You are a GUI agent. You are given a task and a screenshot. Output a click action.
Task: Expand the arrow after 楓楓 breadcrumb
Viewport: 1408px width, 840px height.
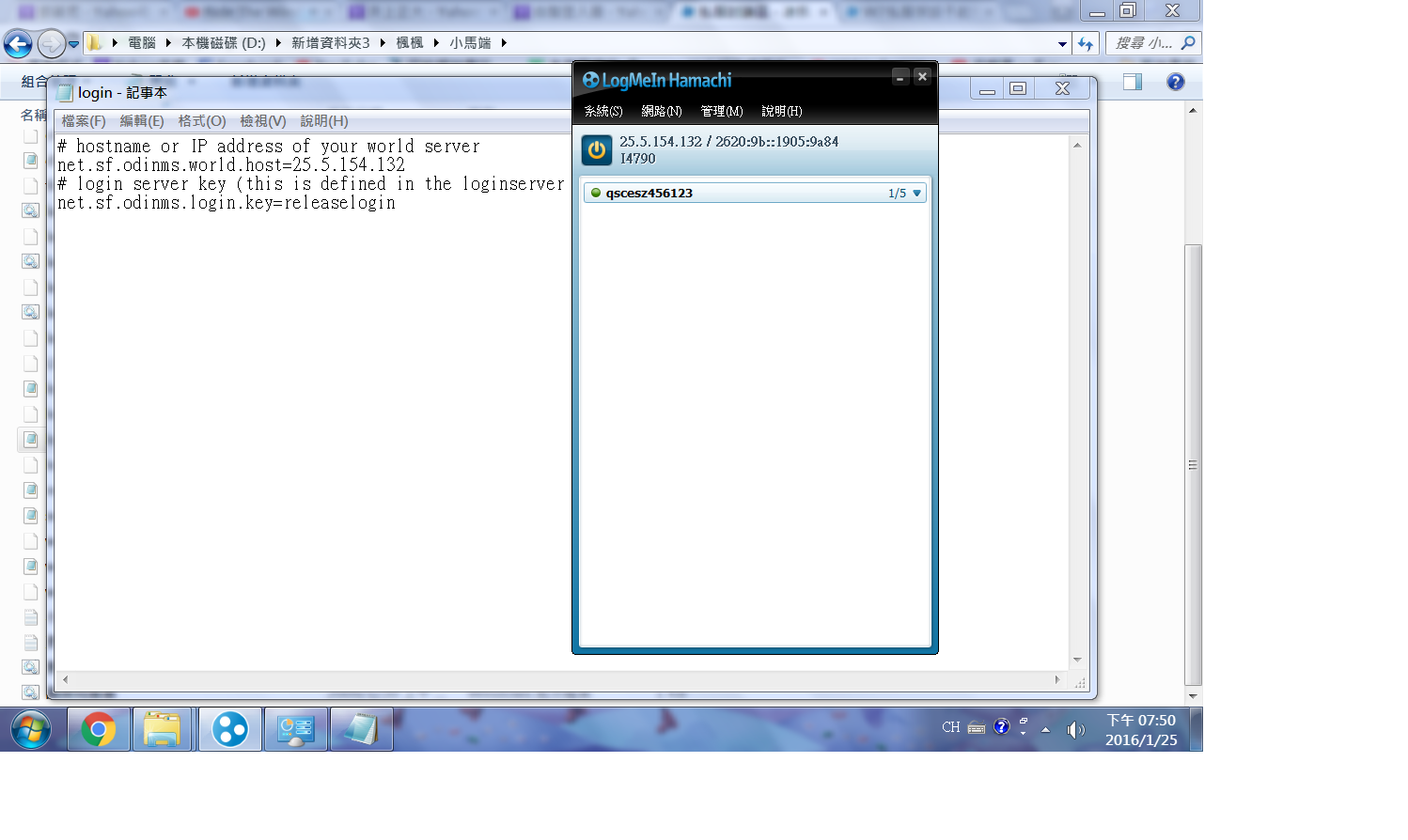(x=437, y=43)
